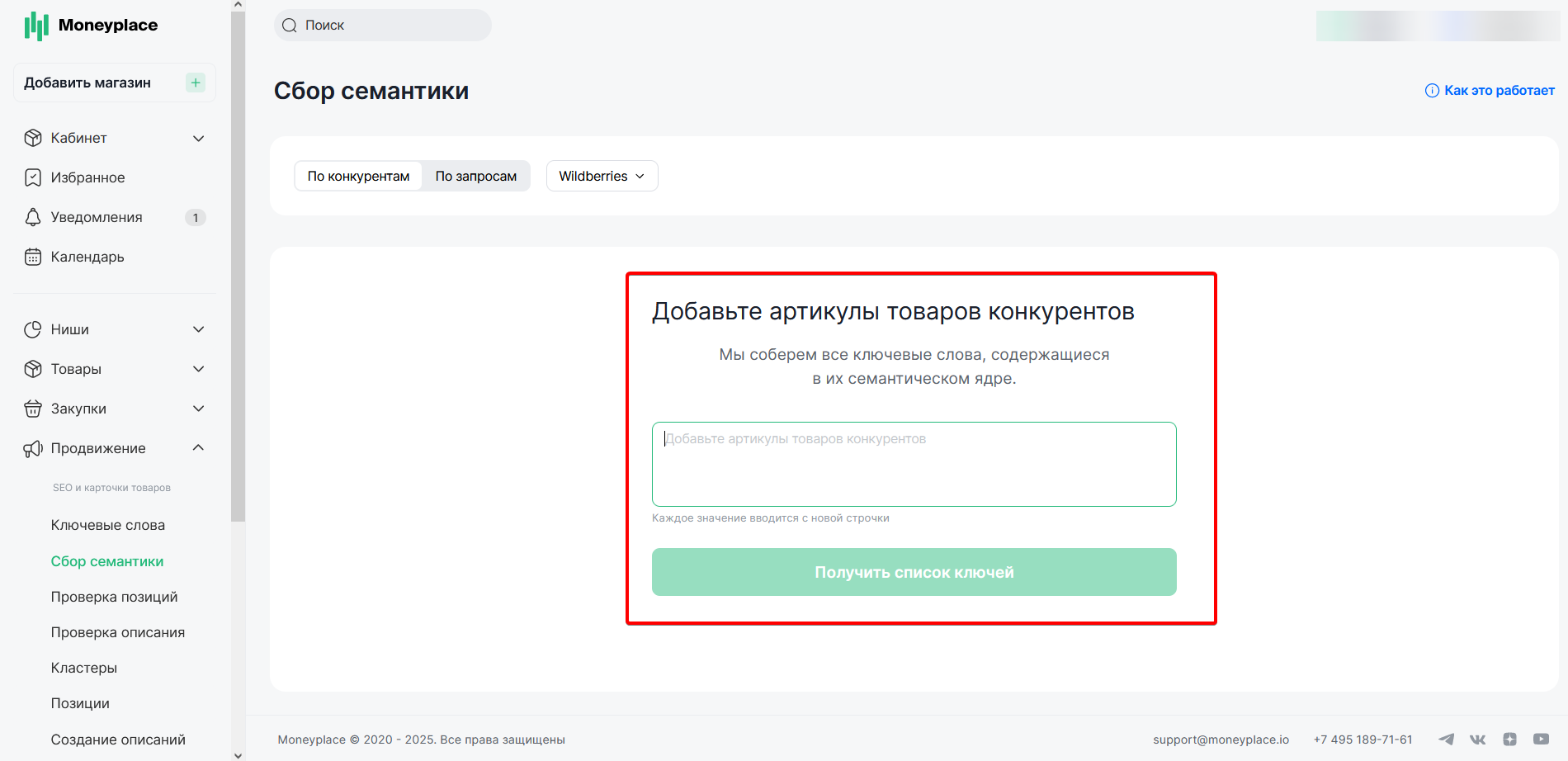Click Добавить магазин button
The width and height of the screenshot is (1568, 761).
(x=115, y=83)
